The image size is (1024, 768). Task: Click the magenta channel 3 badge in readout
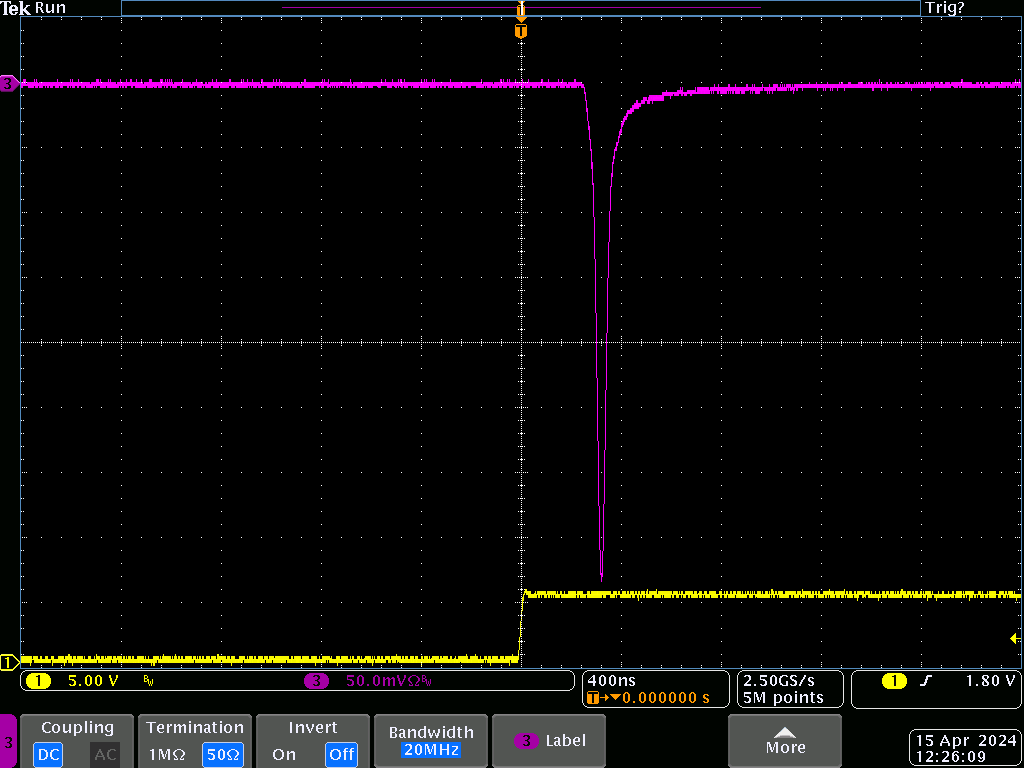click(316, 681)
